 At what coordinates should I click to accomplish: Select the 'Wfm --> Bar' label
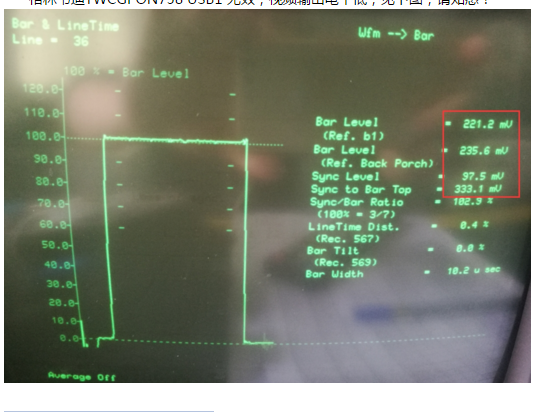coord(396,34)
